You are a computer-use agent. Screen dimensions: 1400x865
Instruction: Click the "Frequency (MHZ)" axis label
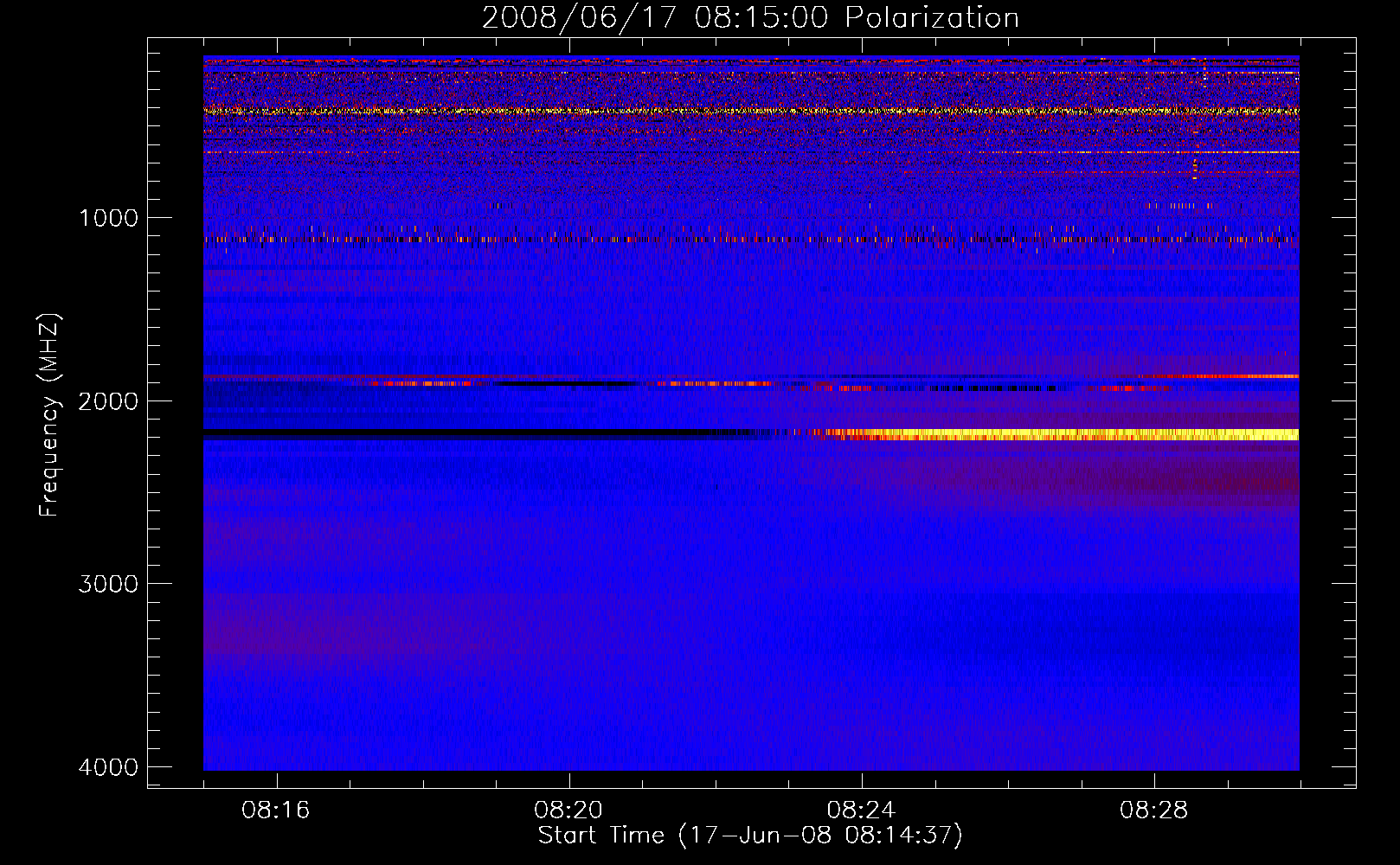50,416
